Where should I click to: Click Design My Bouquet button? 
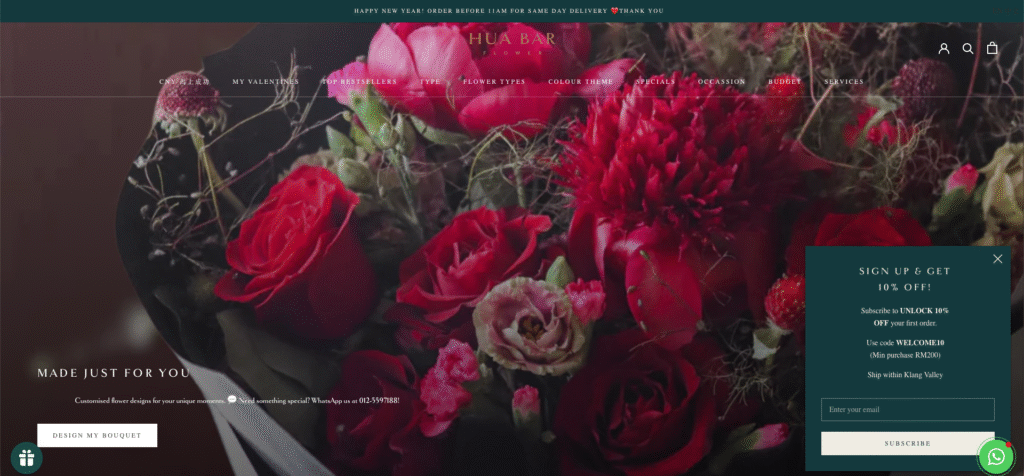(x=97, y=435)
